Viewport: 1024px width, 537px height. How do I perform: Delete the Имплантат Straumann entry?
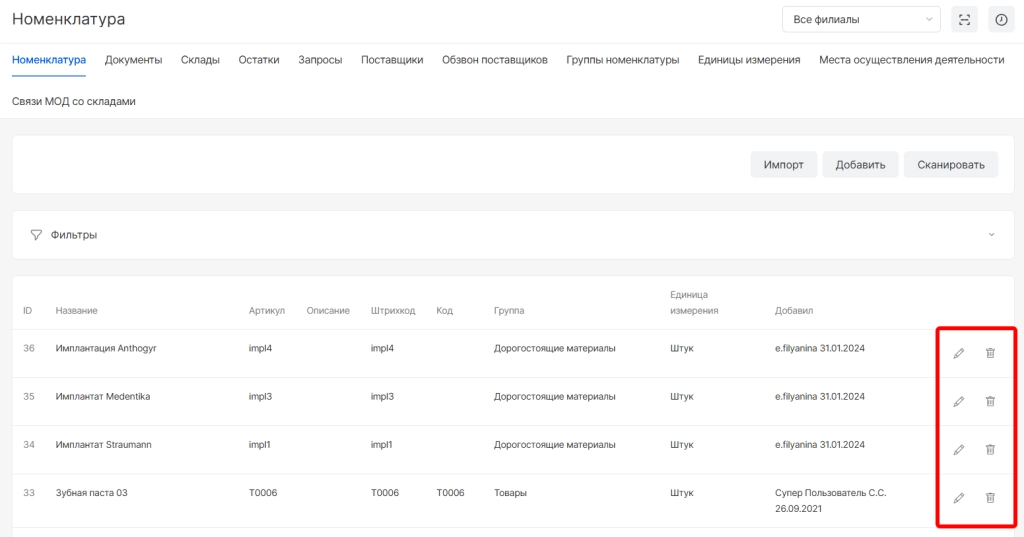coord(990,449)
